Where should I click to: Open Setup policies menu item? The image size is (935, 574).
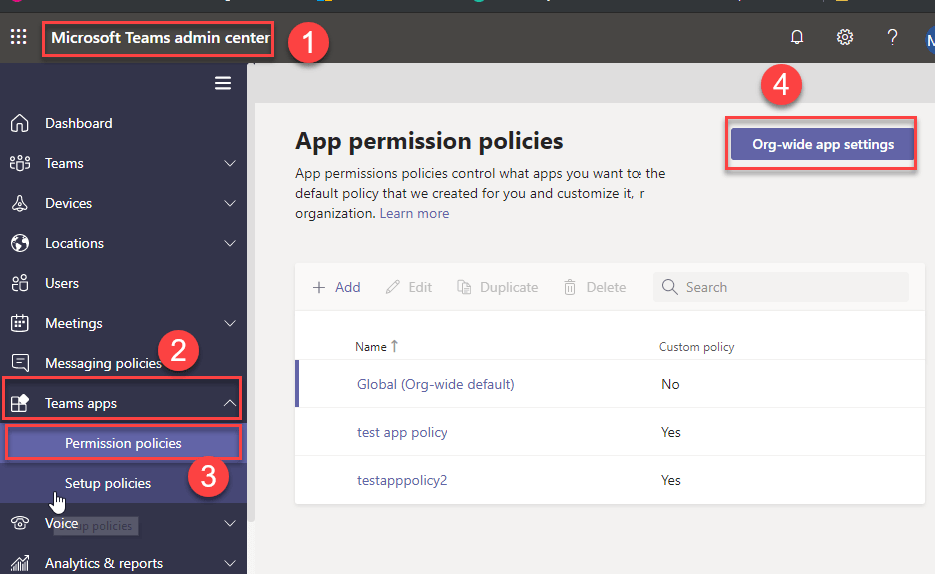(x=108, y=483)
